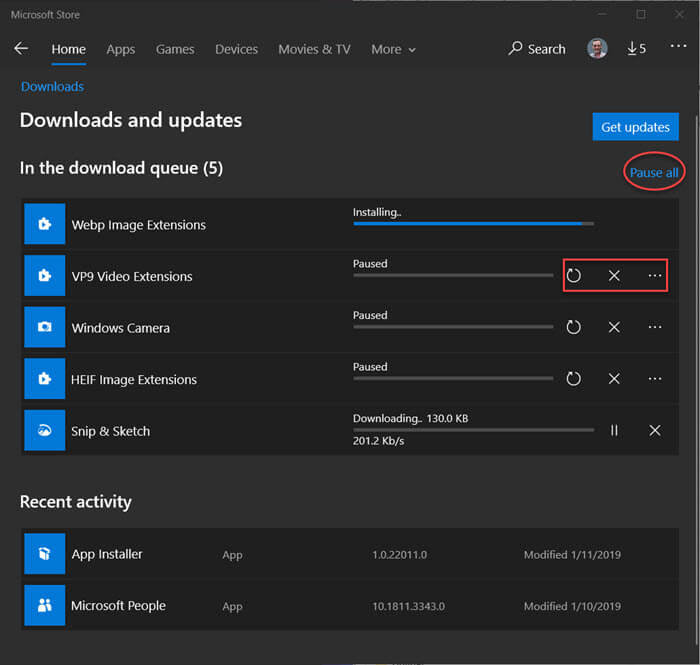Click HEIF Image Extensions app icon
Screen dimensions: 700x665
coord(45,378)
